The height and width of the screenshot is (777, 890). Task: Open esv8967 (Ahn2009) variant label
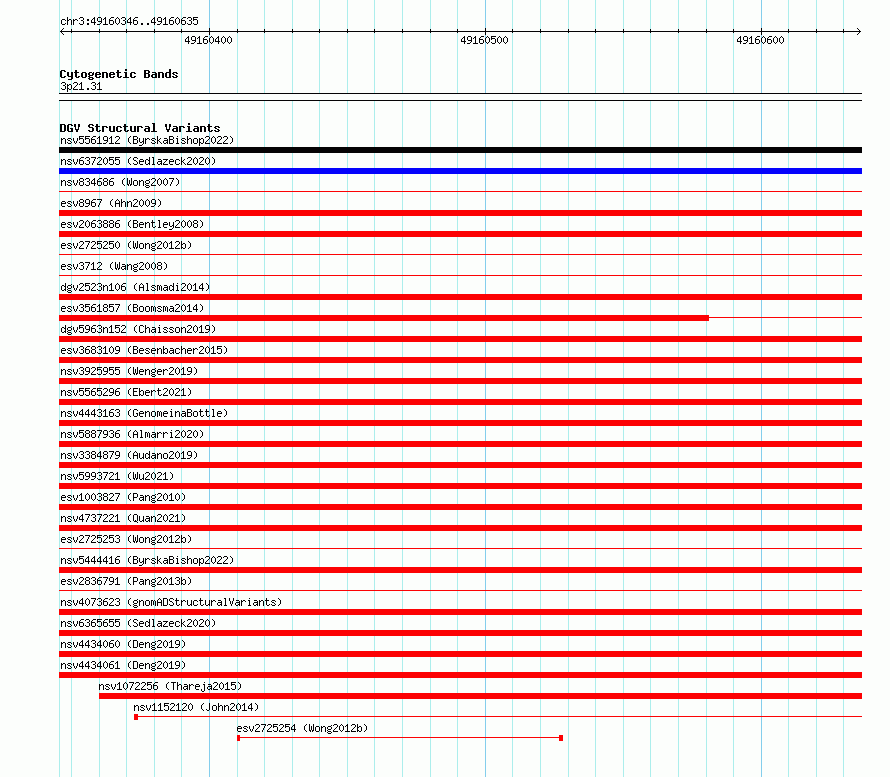(111, 203)
